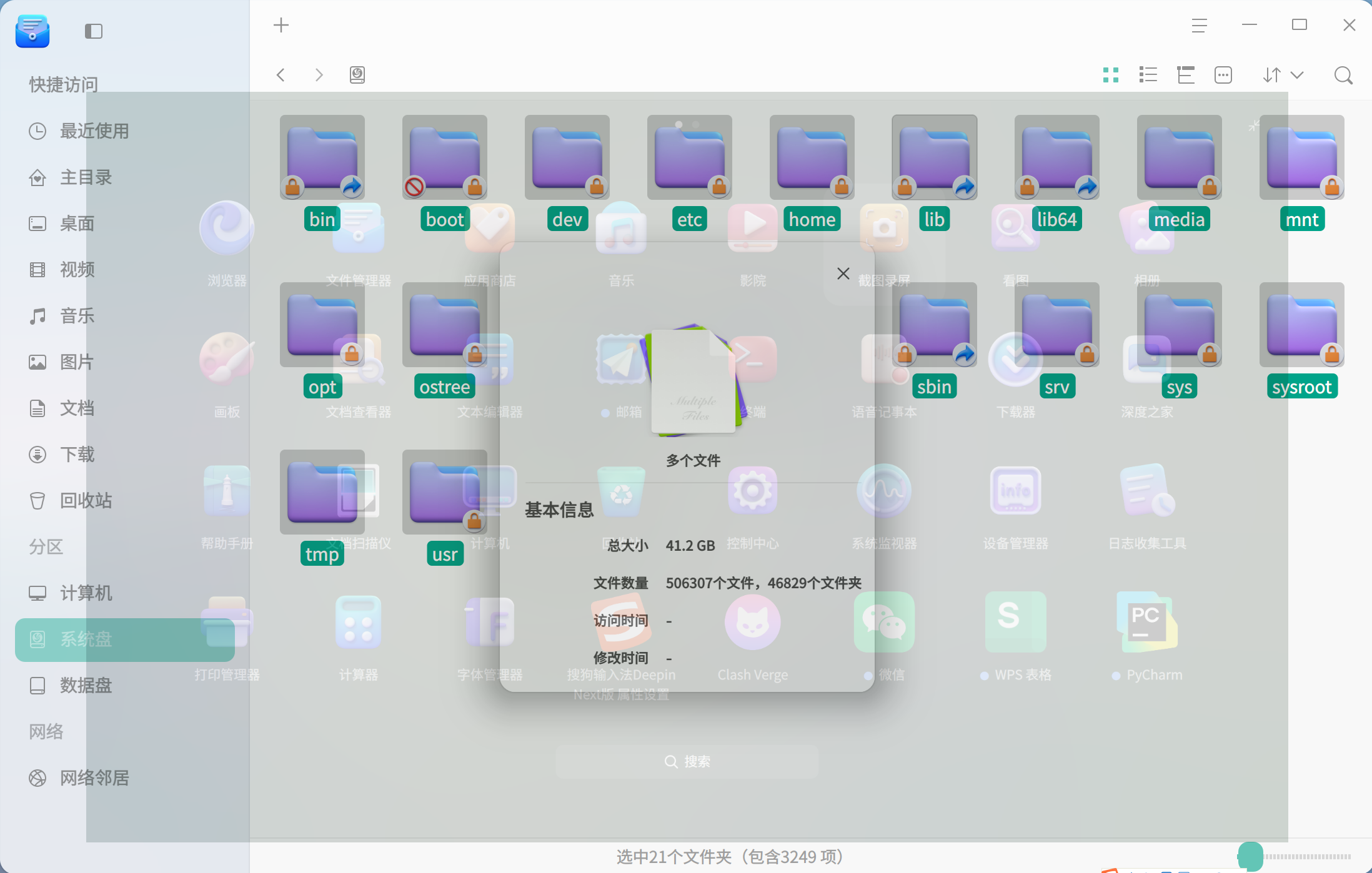Select 系统盘 in sidebar
The image size is (1372, 873).
(125, 639)
